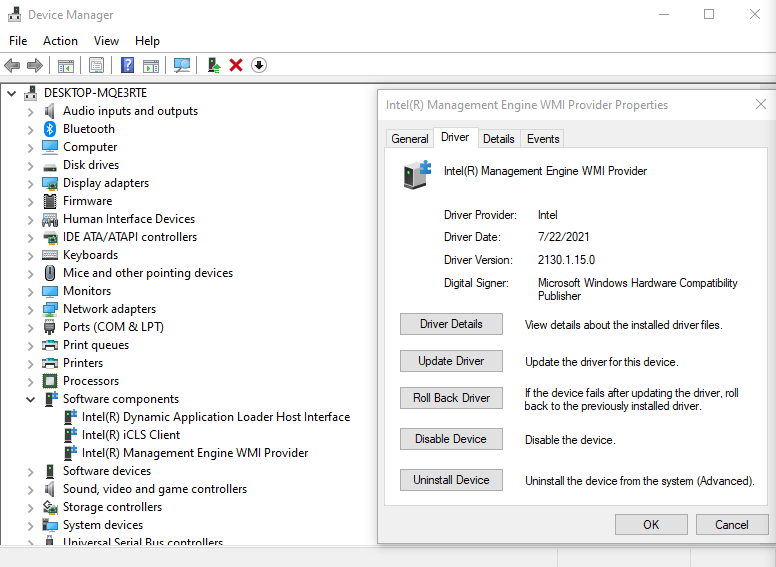Select Intel(R) Dynamic Application Loader Host Interface
This screenshot has width=776, height=567.
click(x=216, y=417)
